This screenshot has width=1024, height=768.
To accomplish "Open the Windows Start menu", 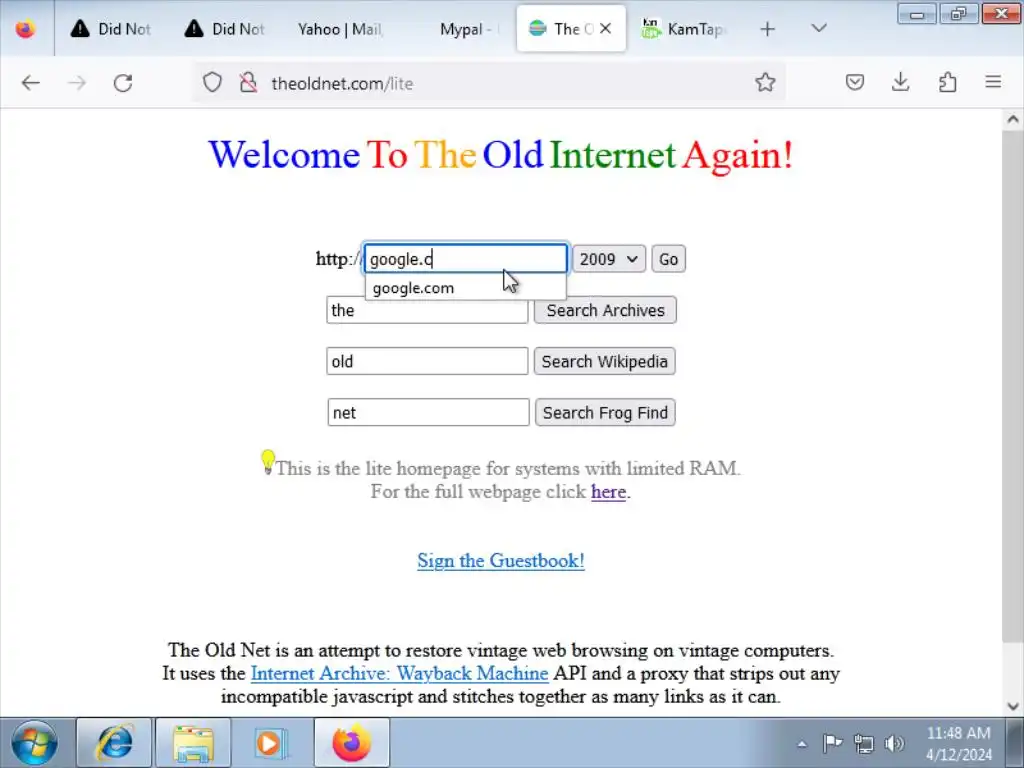I will [34, 743].
